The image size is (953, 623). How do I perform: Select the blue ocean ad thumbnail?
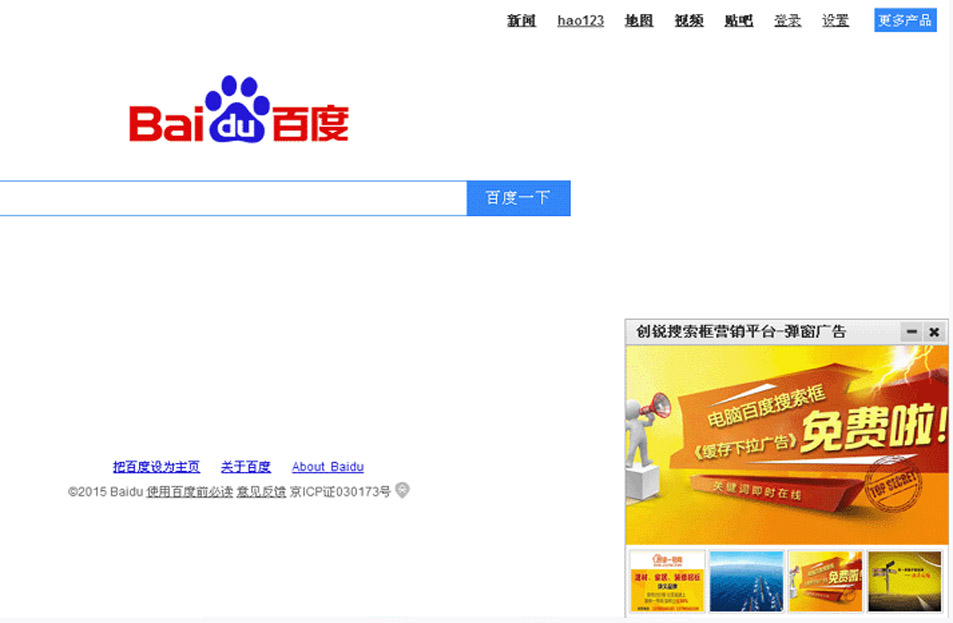pyautogui.click(x=746, y=581)
